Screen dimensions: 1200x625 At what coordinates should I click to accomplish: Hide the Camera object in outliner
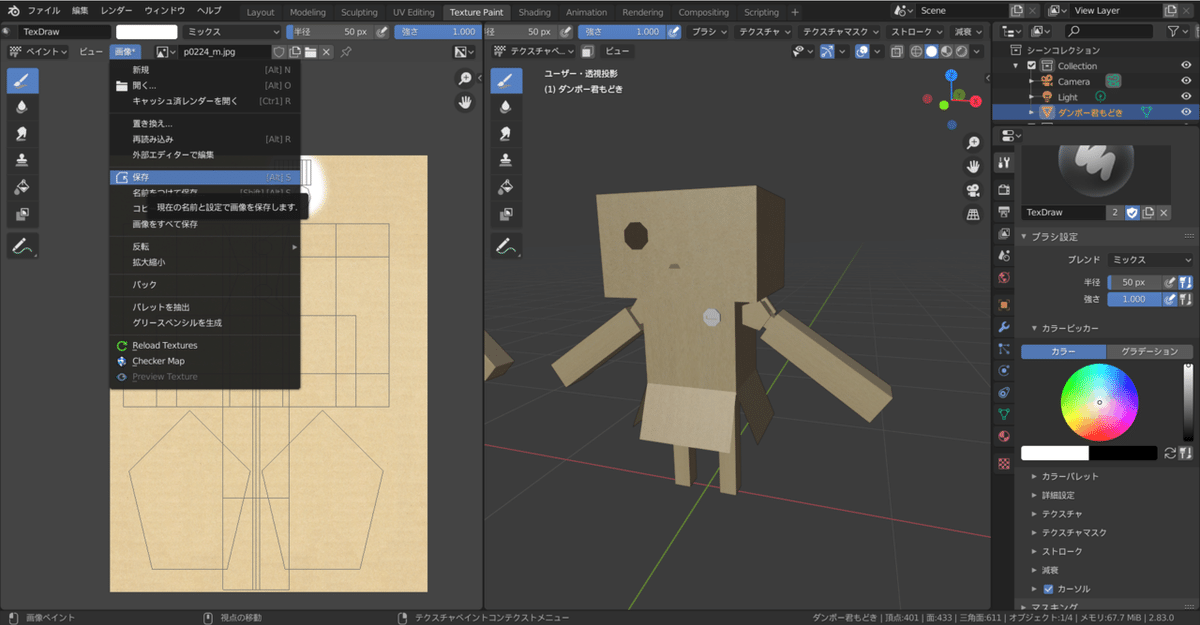(1186, 81)
